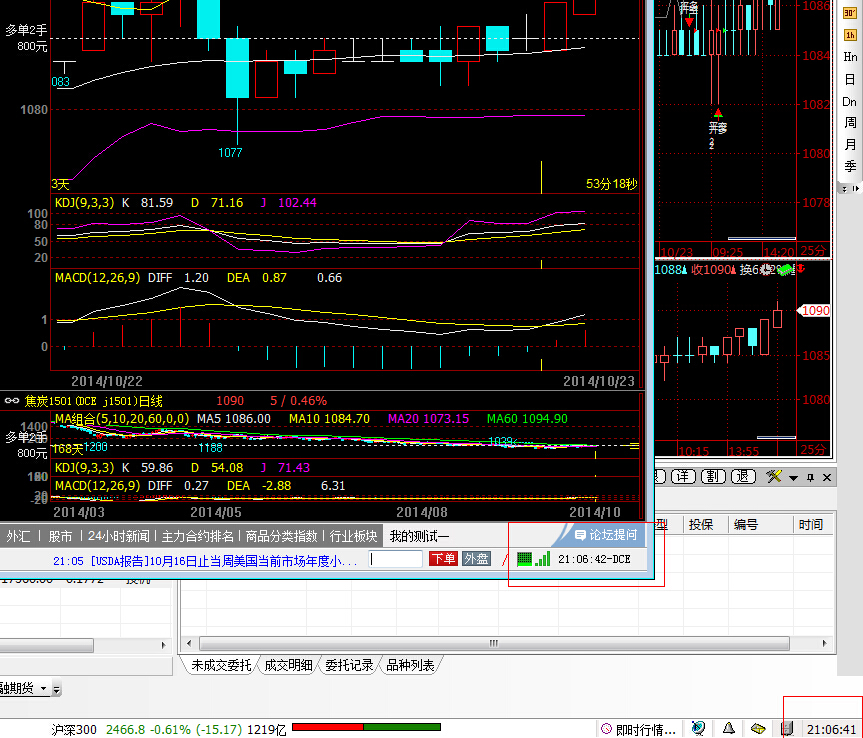Click the 1090 price tag on right chart
Image resolution: width=863 pixels, height=738 pixels.
[x=814, y=311]
